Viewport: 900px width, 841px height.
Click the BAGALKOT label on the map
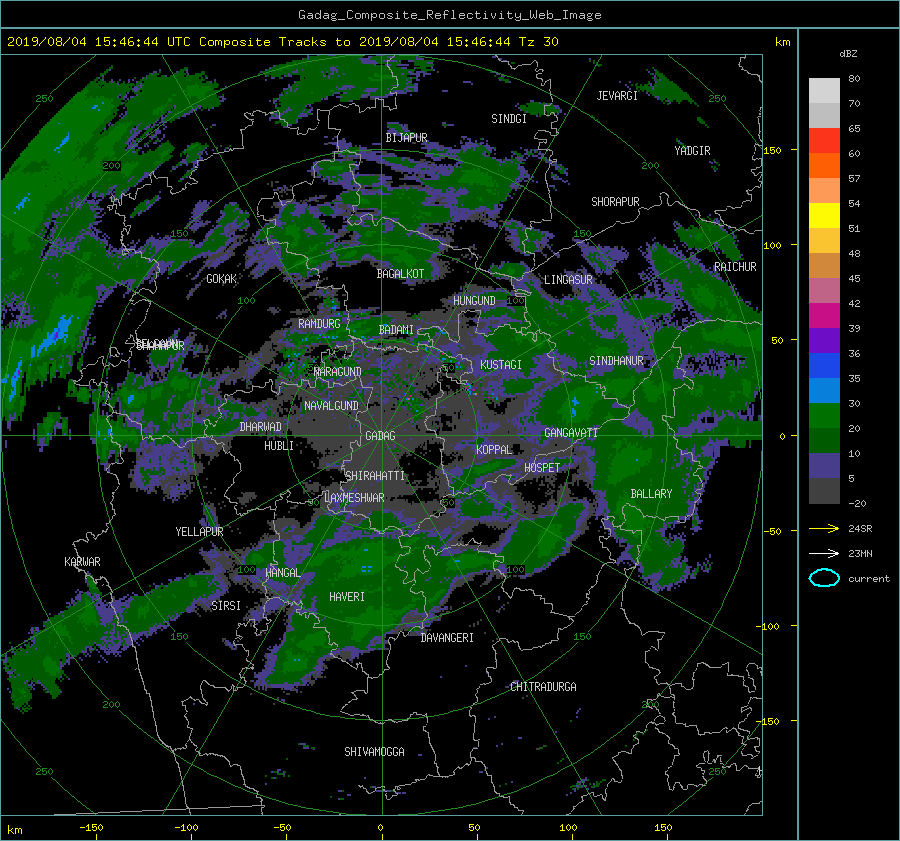(x=400, y=274)
